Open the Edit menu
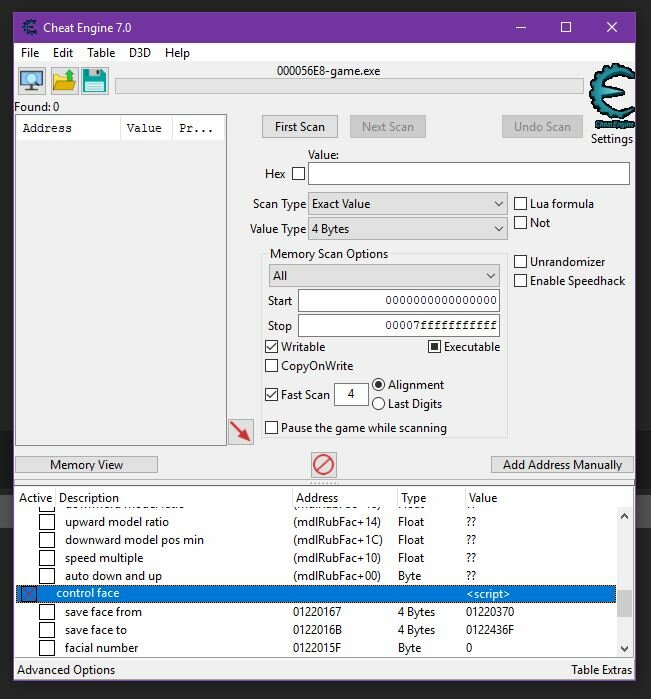 63,53
